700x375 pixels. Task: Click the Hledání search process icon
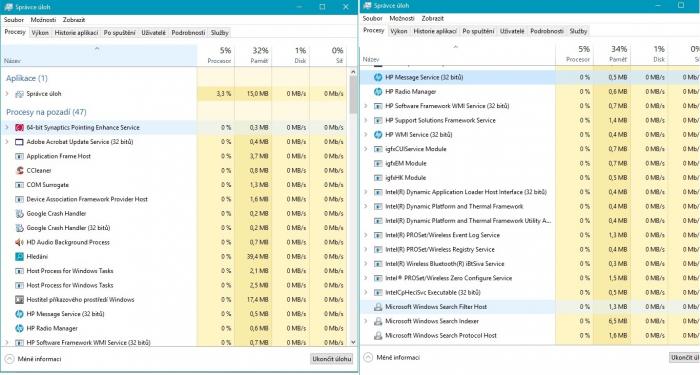tap(19, 257)
